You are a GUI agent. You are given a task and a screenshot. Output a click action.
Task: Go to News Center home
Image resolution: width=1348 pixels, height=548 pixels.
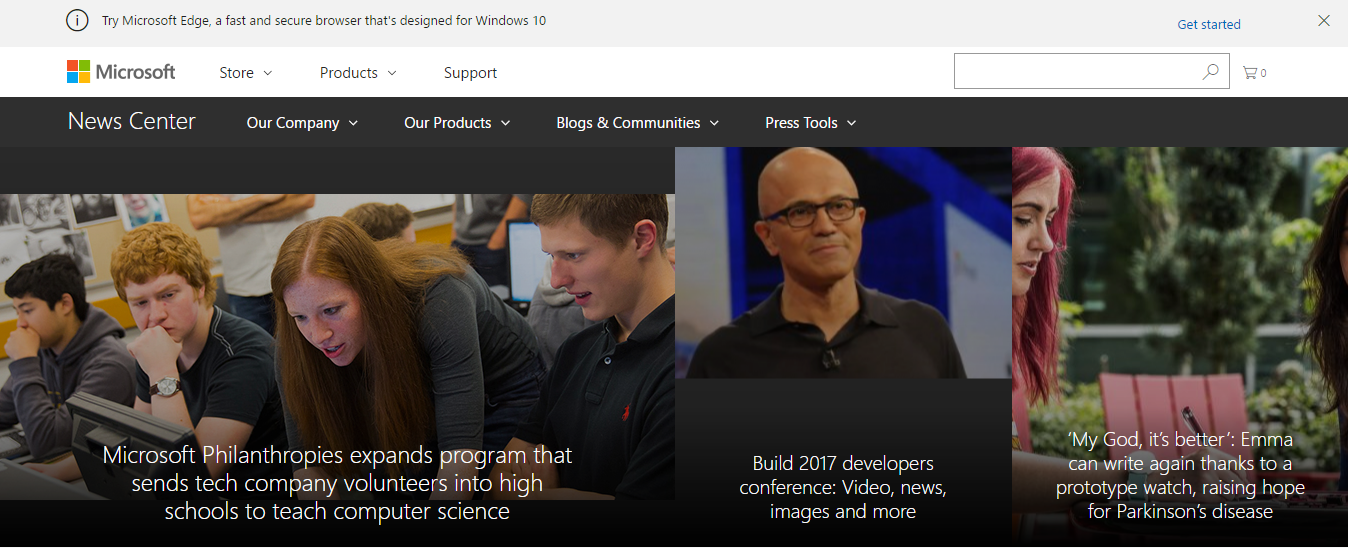[132, 122]
